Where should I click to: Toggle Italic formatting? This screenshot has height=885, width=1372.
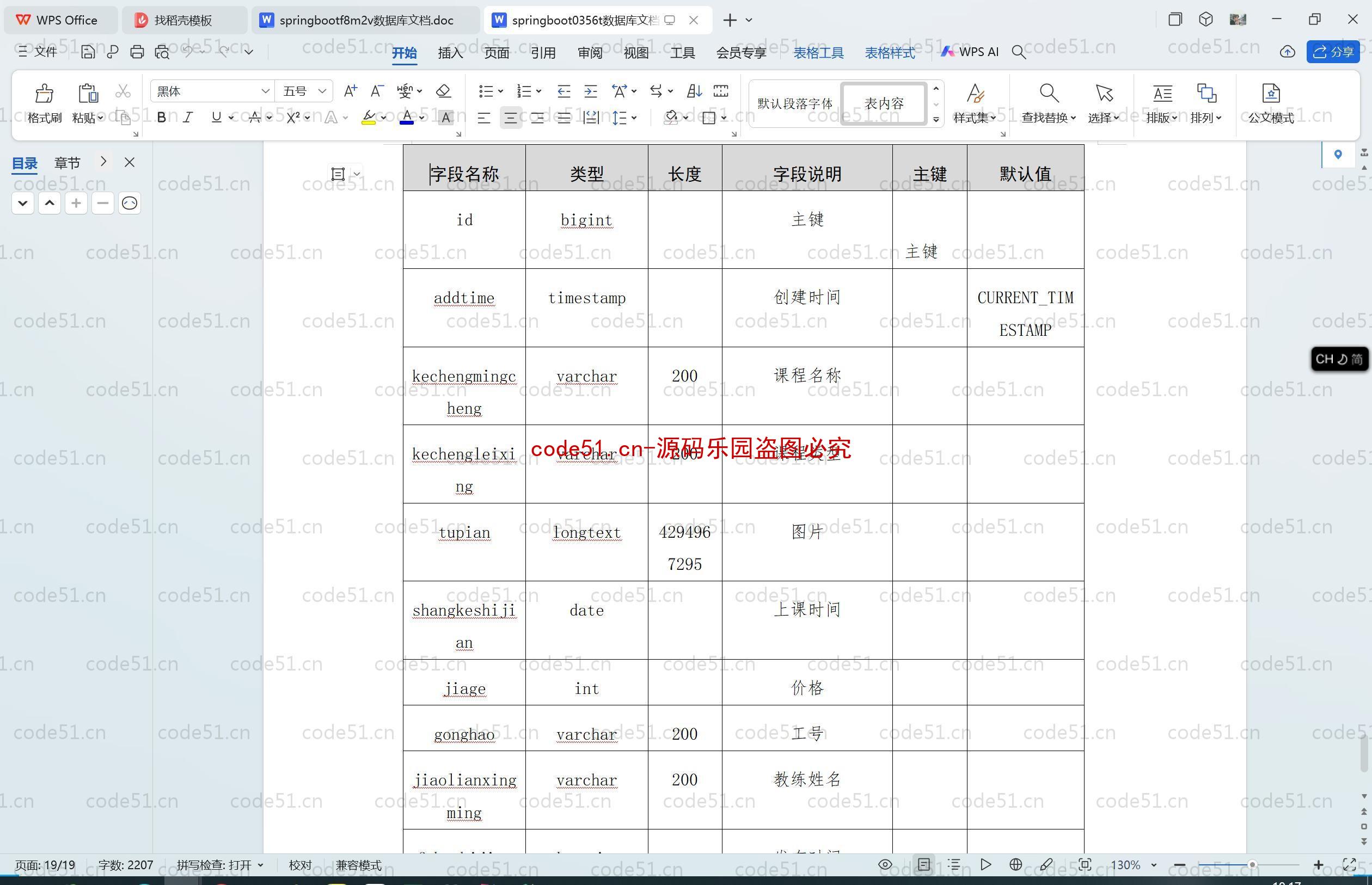pyautogui.click(x=188, y=118)
